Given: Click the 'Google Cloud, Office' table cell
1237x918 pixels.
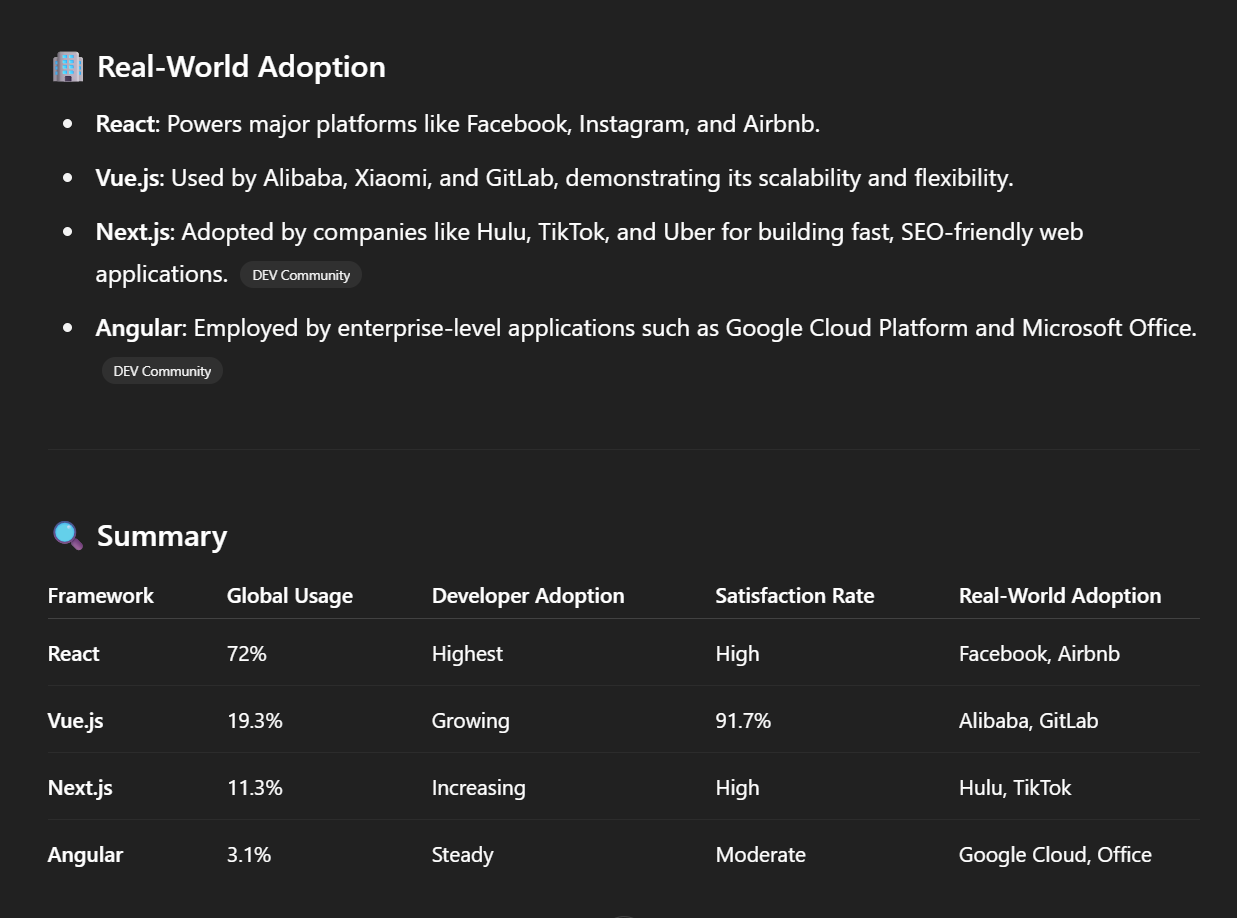Looking at the screenshot, I should pyautogui.click(x=1055, y=855).
